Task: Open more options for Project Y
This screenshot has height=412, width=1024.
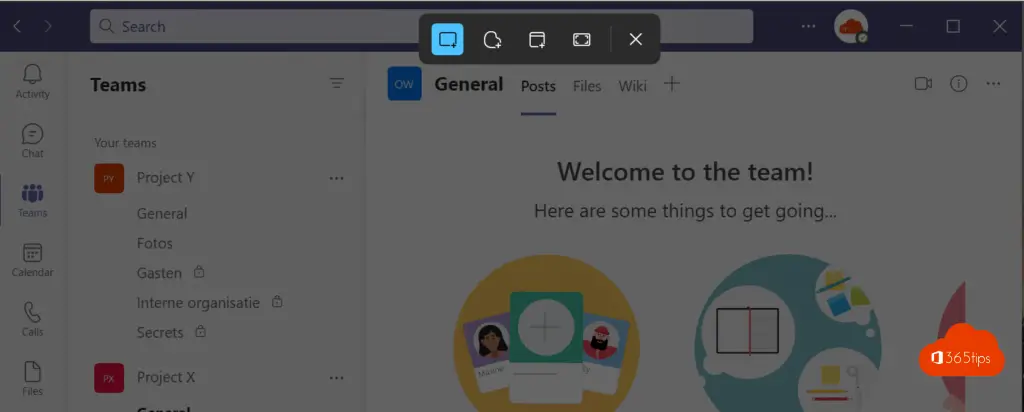Action: [336, 178]
